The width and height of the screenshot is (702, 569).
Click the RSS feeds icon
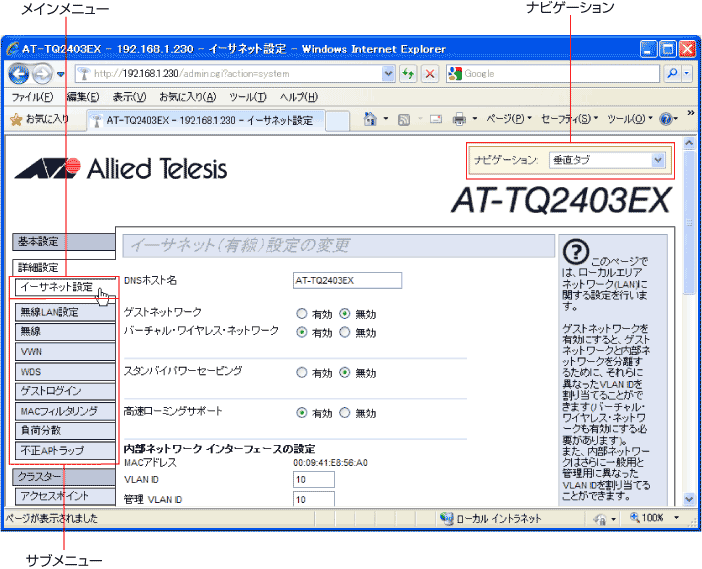[404, 120]
